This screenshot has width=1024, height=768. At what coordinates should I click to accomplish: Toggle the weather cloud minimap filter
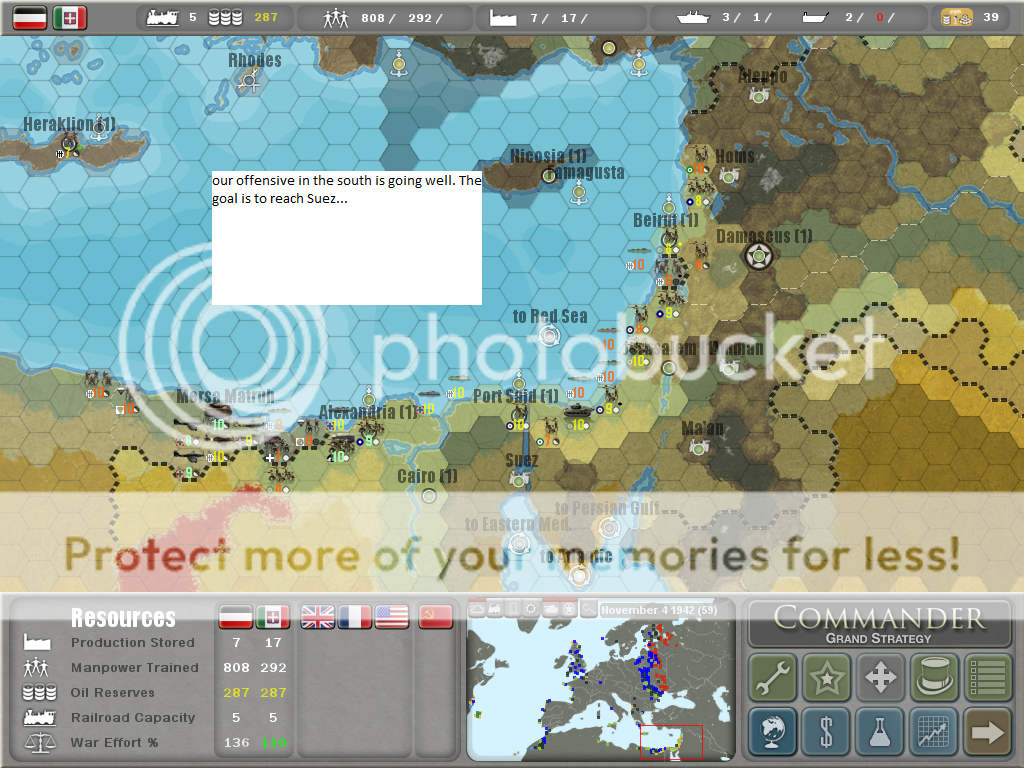pyautogui.click(x=477, y=609)
